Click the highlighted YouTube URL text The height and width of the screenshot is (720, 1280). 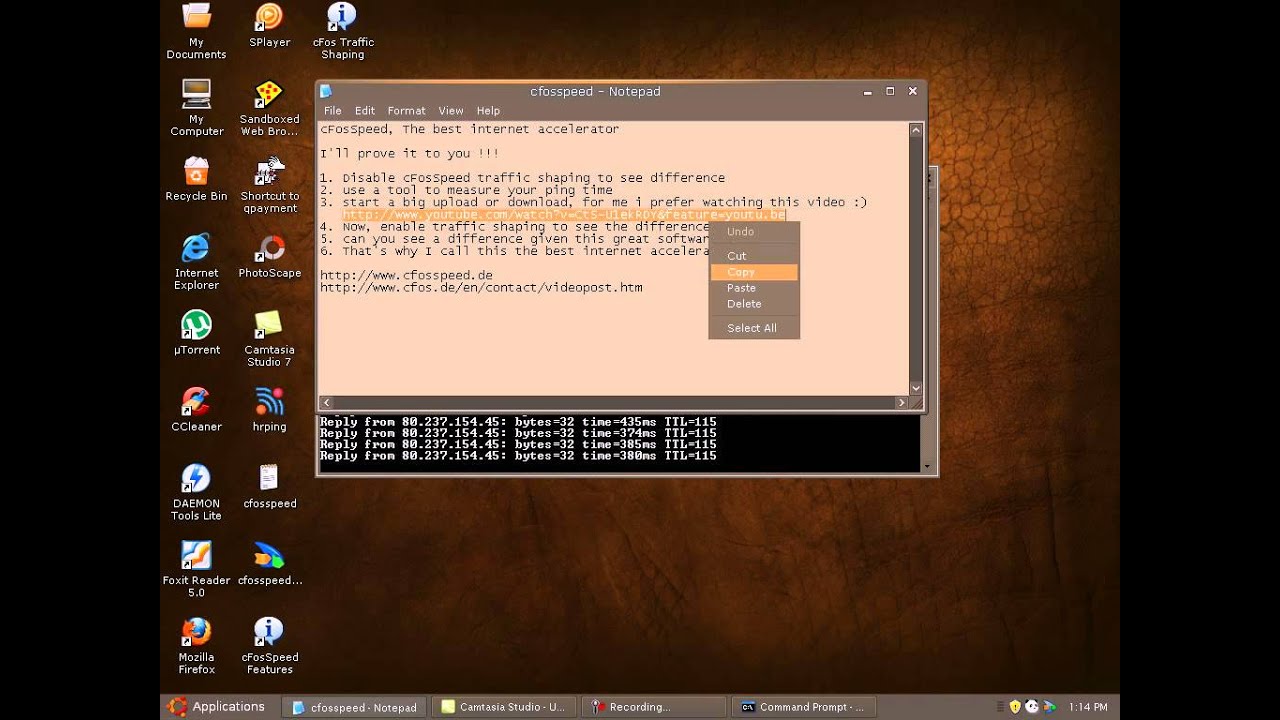click(x=564, y=215)
